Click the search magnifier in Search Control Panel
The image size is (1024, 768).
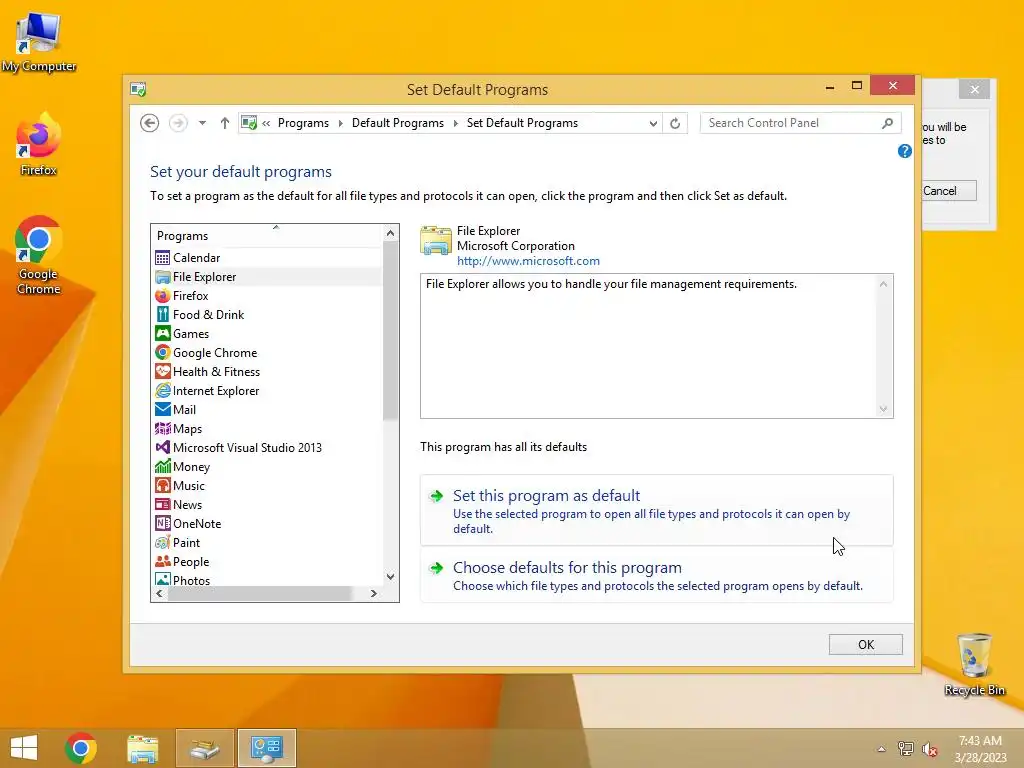pos(888,123)
